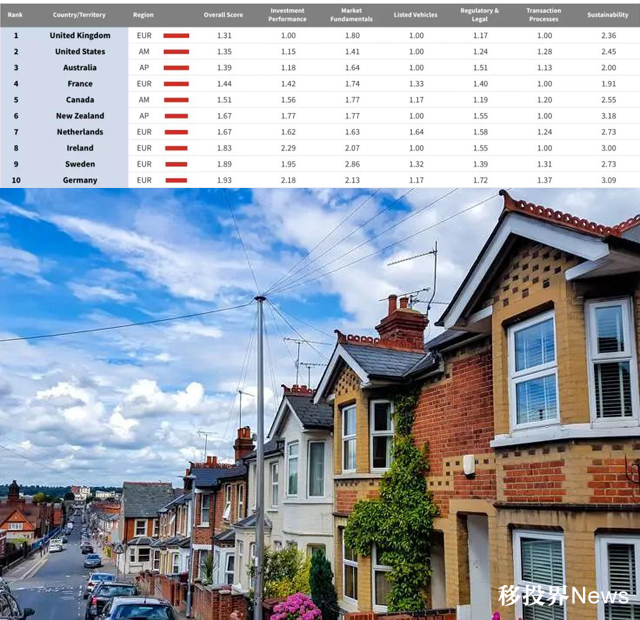
Task: Click United States sustainability value 2.45
Action: point(609,51)
